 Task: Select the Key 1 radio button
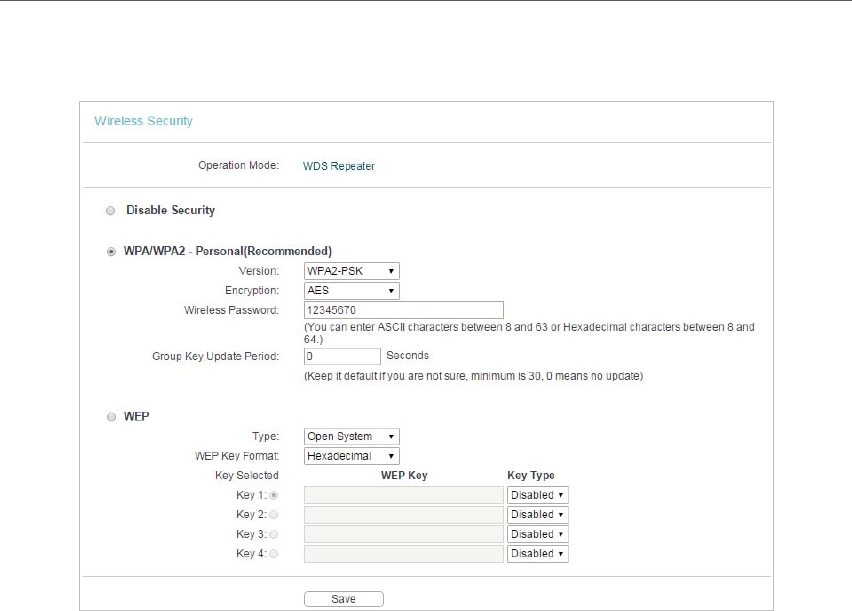click(274, 495)
